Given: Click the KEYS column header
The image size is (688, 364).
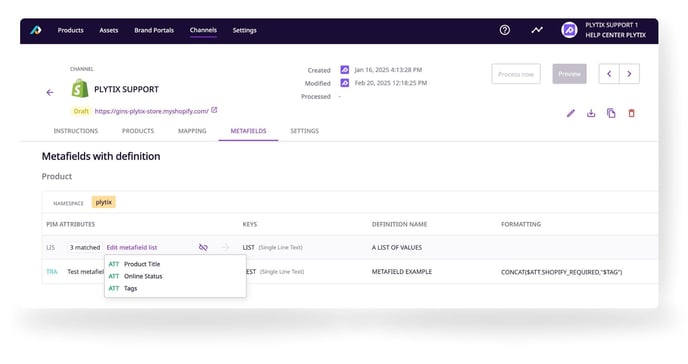Looking at the screenshot, I should (x=250, y=224).
